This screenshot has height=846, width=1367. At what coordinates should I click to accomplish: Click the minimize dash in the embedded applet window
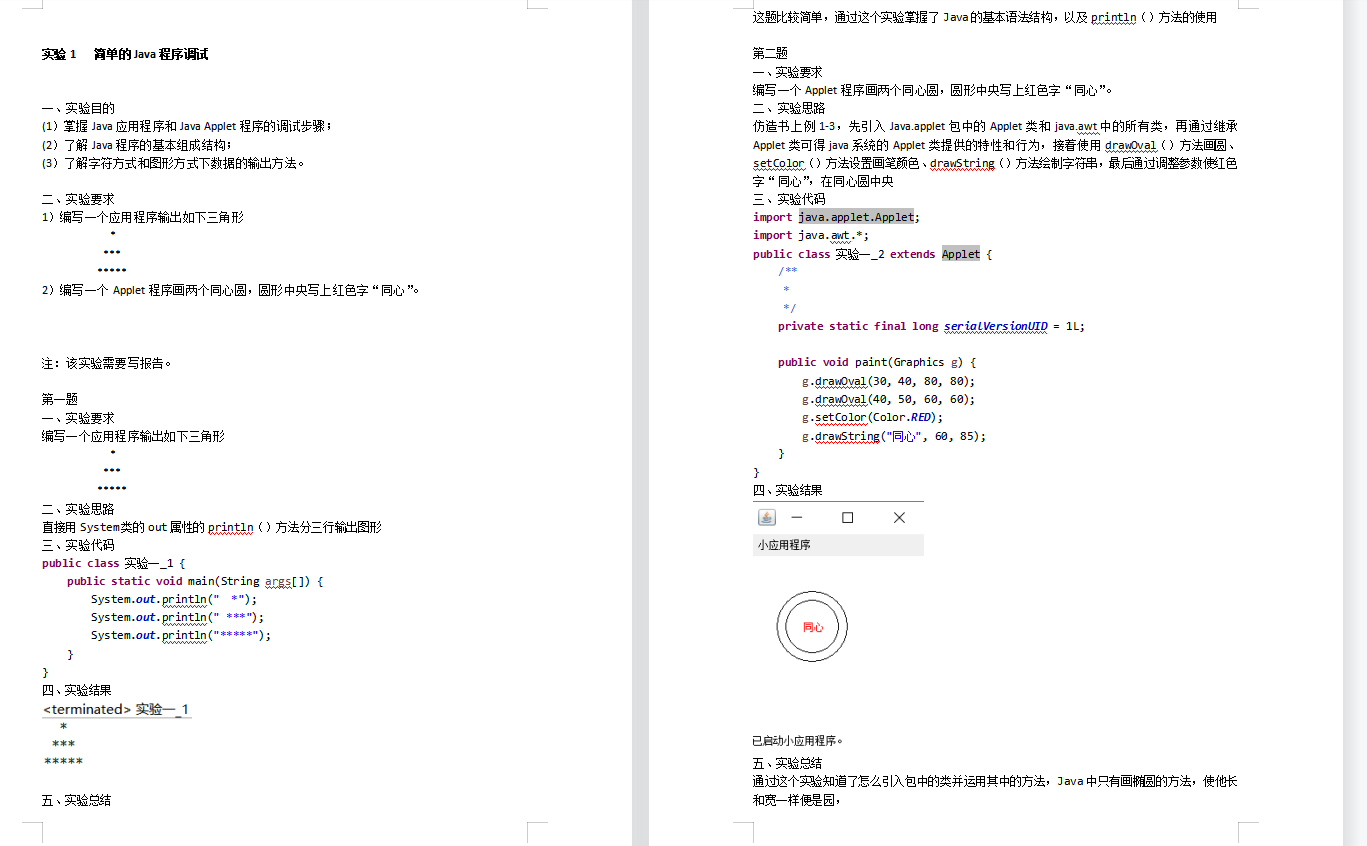[x=797, y=517]
